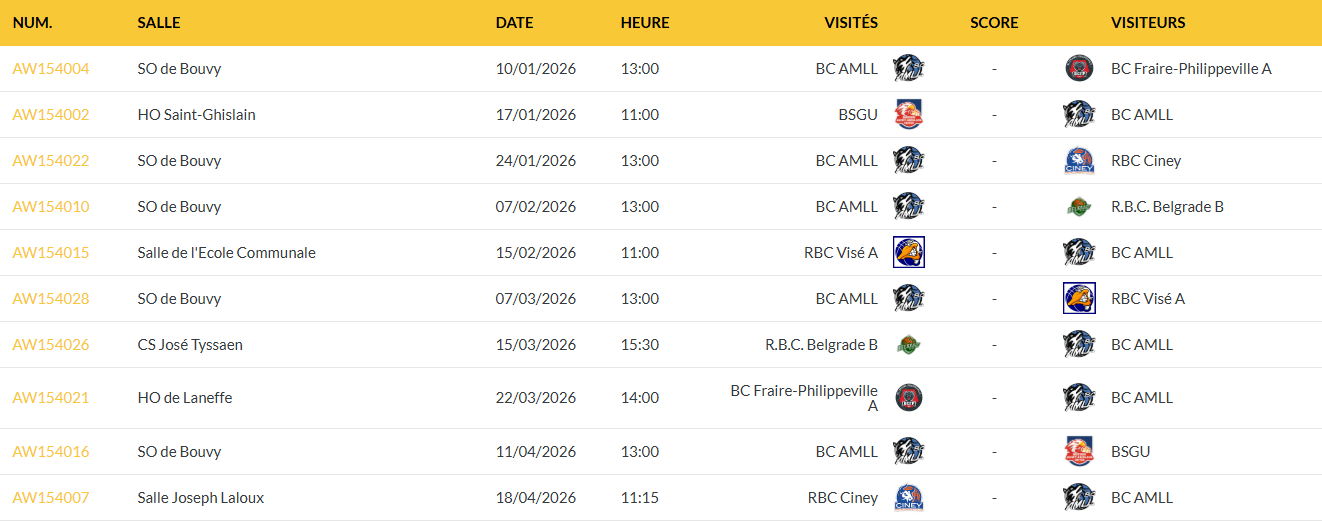Click BSGU visitor logo on 11/04/2026 match
1322x521 pixels.
[x=1079, y=452]
